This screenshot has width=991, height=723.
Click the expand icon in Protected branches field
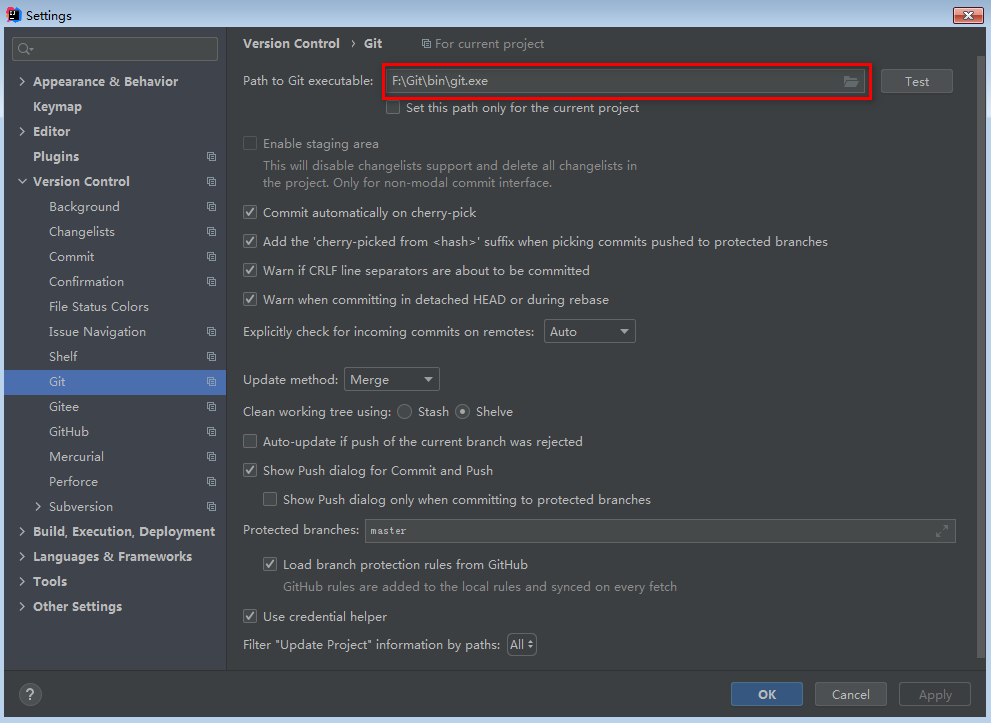(941, 531)
